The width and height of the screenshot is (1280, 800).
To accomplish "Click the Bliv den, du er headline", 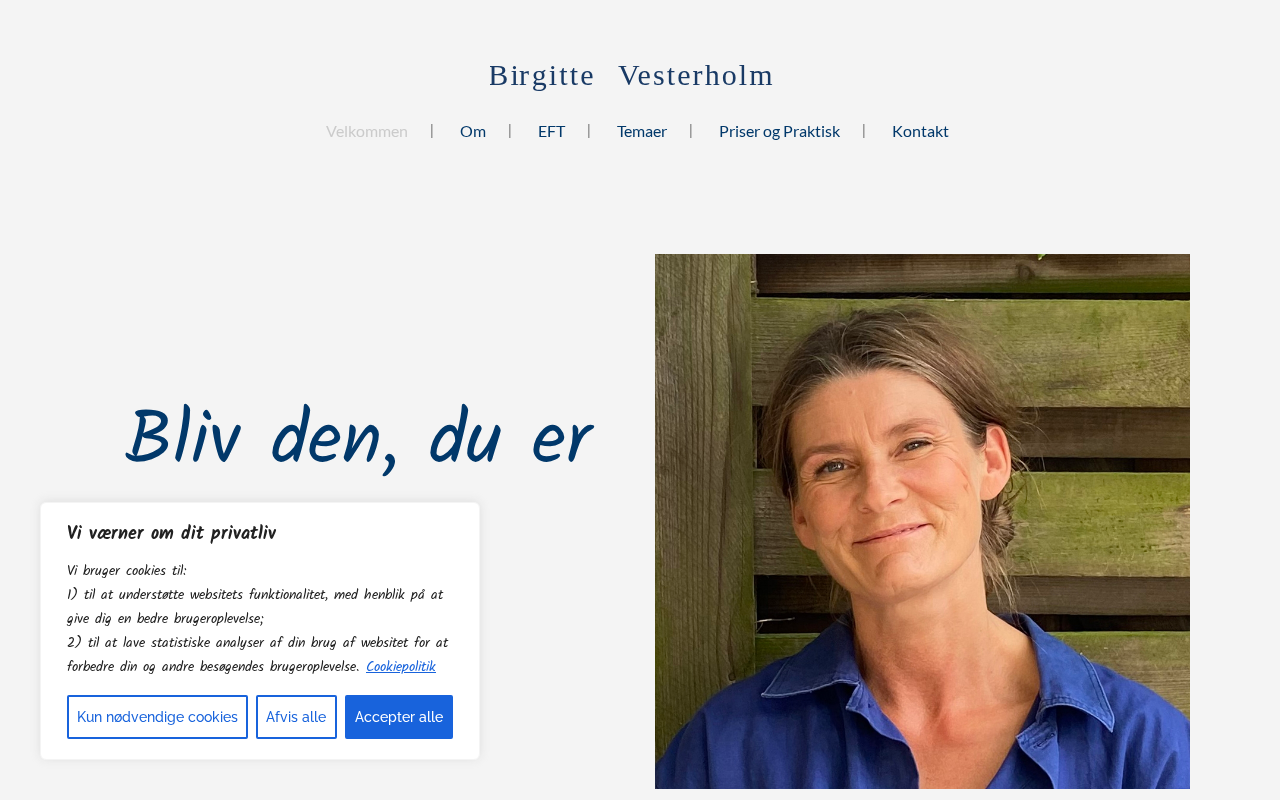I will tap(359, 439).
